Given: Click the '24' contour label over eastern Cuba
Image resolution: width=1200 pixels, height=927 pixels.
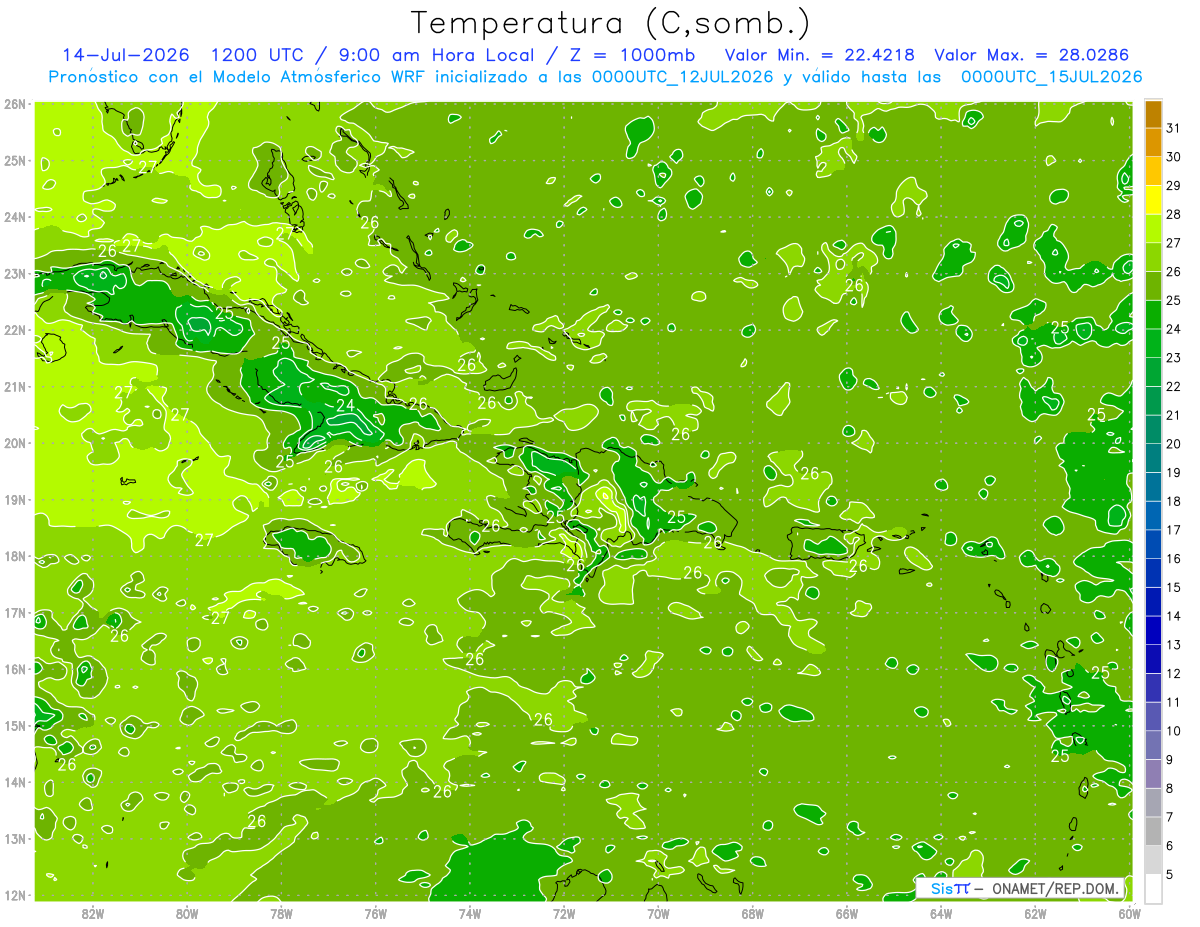Looking at the screenshot, I should 346,405.
